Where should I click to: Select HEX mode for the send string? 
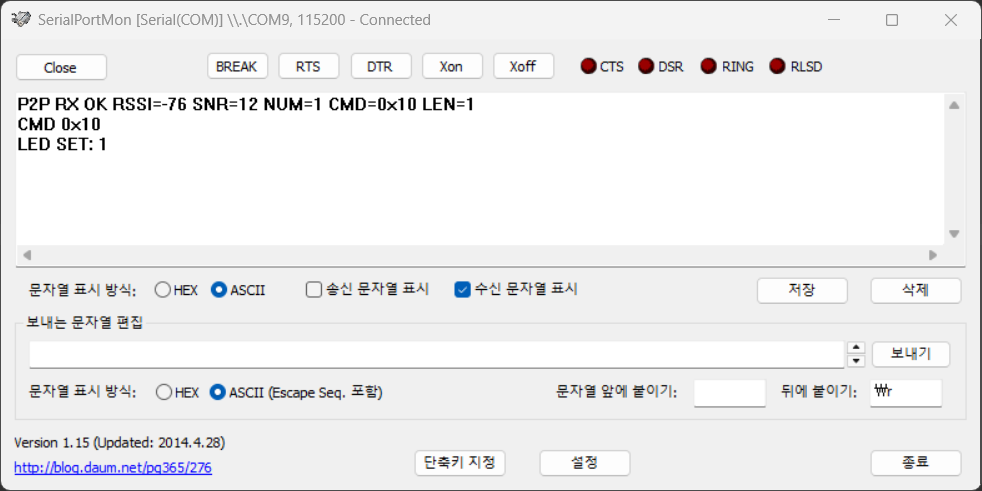pos(164,393)
